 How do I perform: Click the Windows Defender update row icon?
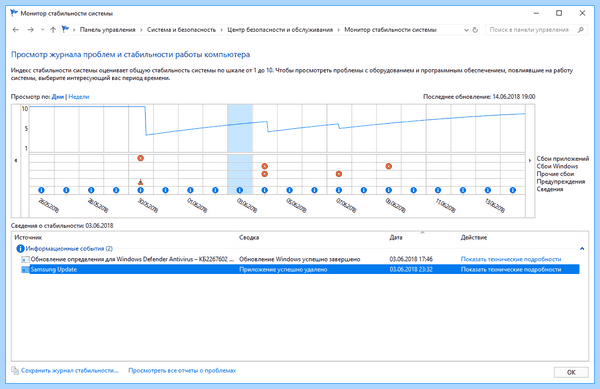click(25, 259)
